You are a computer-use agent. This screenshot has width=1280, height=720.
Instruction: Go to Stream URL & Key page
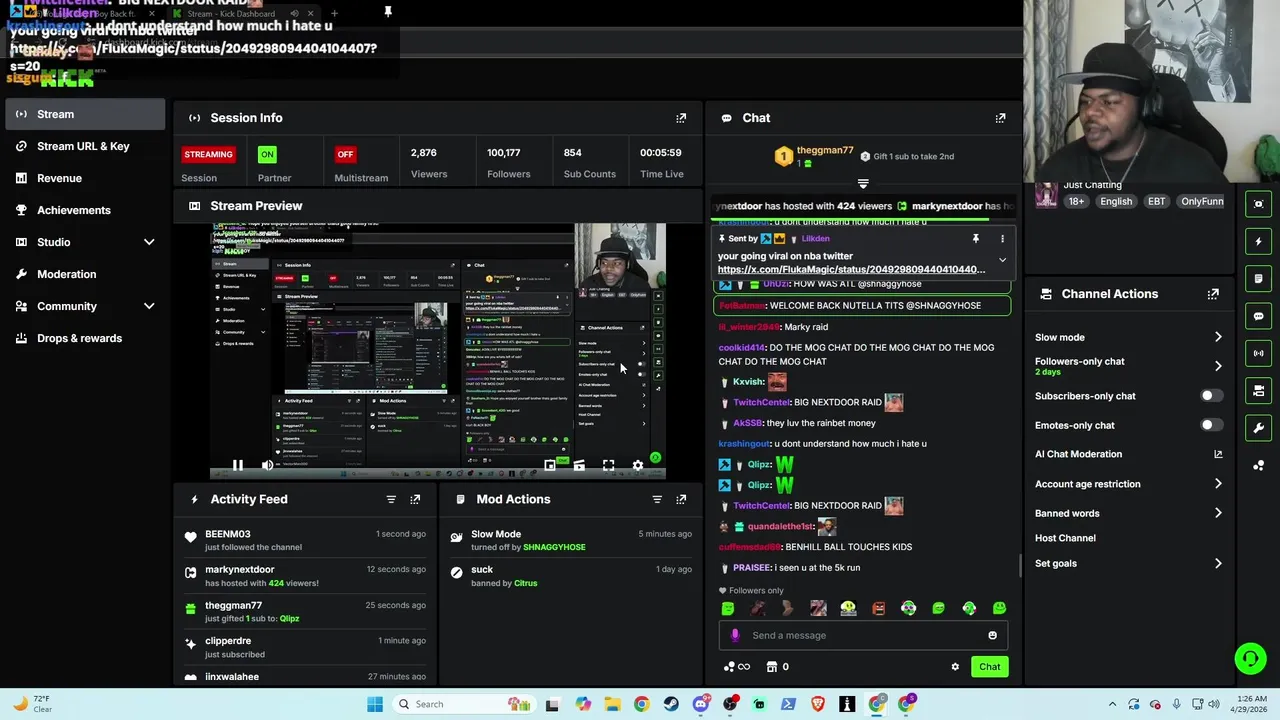pos(85,146)
